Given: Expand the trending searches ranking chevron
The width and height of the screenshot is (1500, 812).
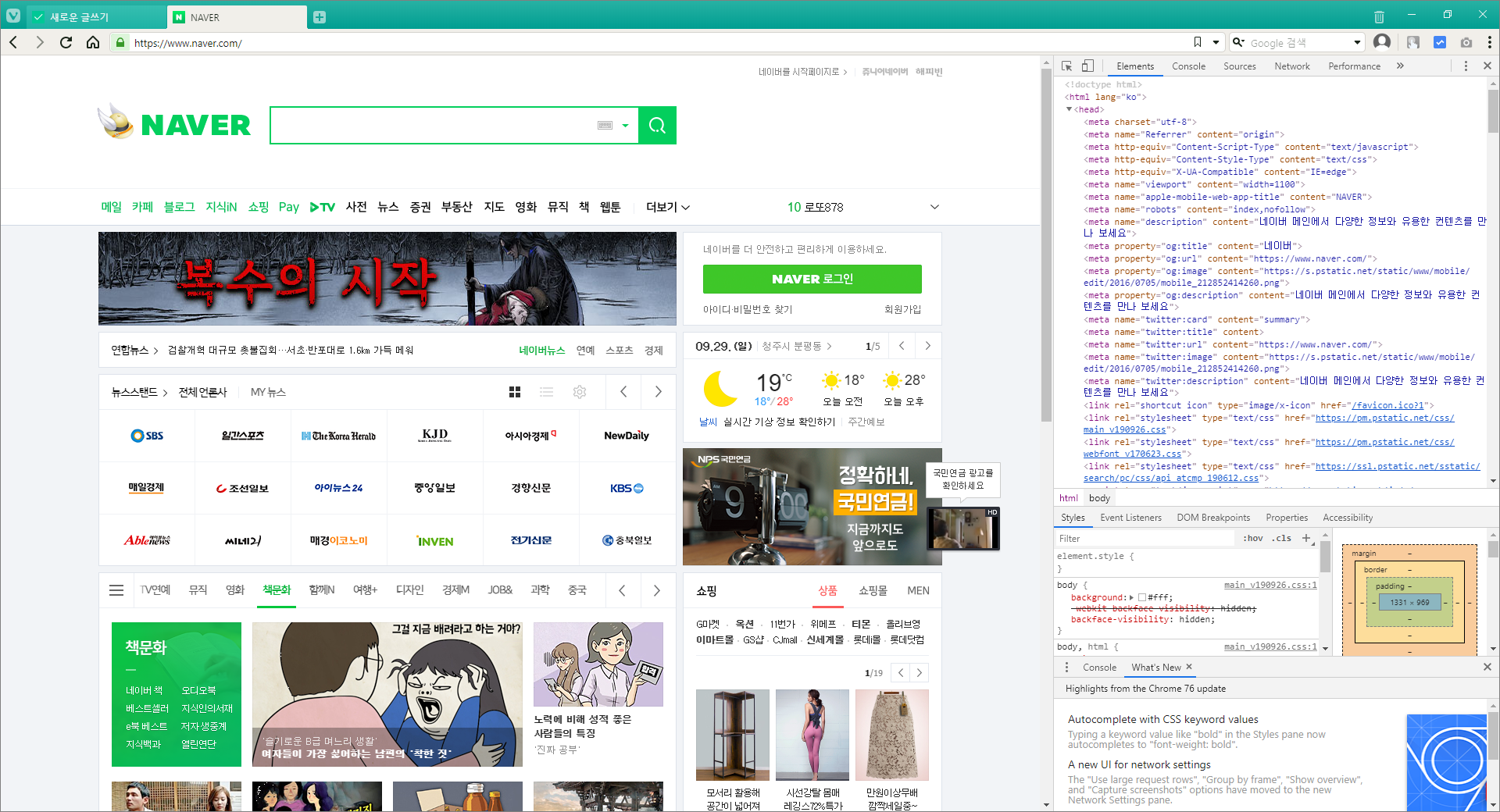Looking at the screenshot, I should (934, 207).
